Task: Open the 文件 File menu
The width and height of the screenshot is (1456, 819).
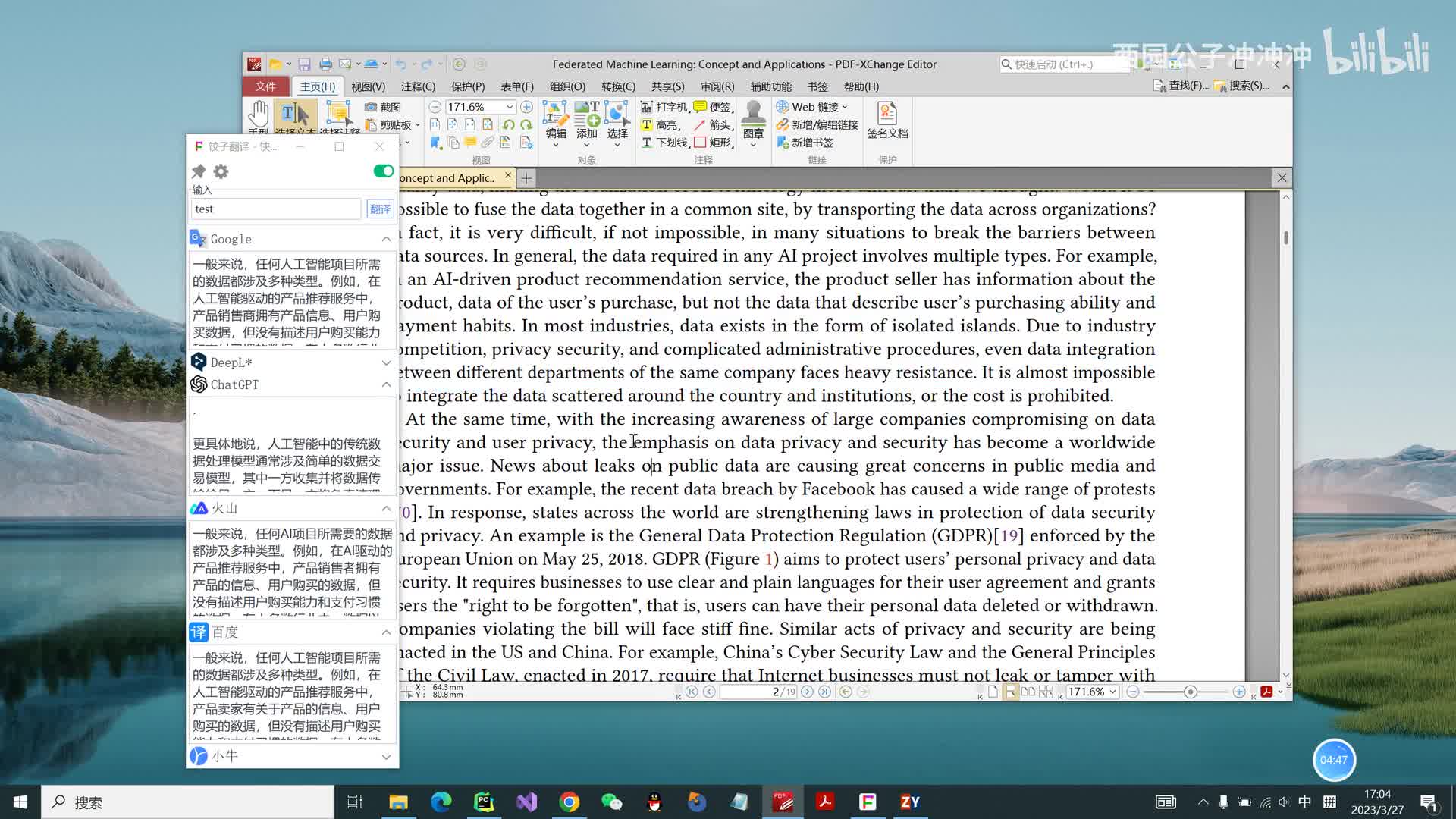Action: pyautogui.click(x=265, y=86)
